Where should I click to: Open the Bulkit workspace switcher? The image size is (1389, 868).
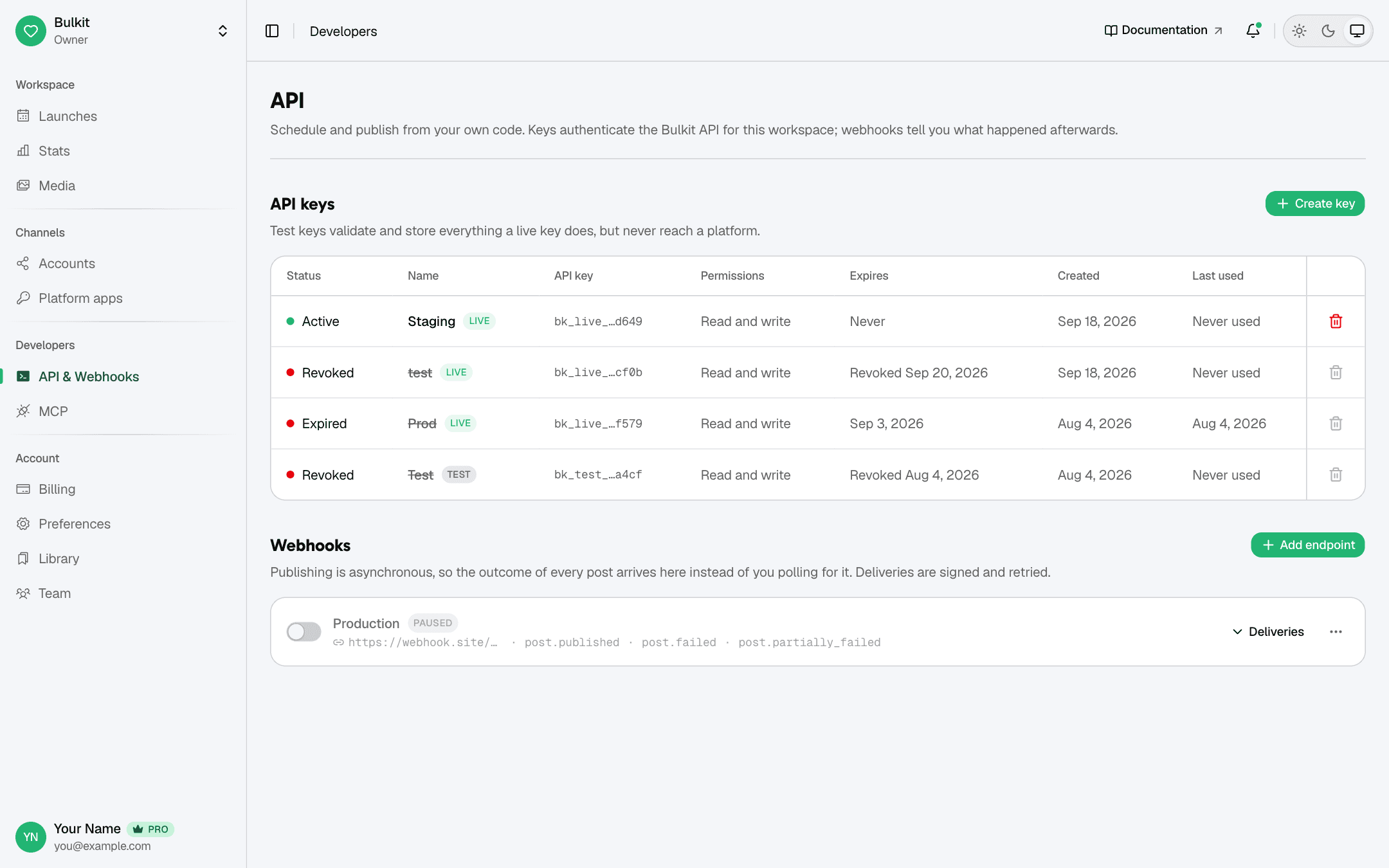222,31
